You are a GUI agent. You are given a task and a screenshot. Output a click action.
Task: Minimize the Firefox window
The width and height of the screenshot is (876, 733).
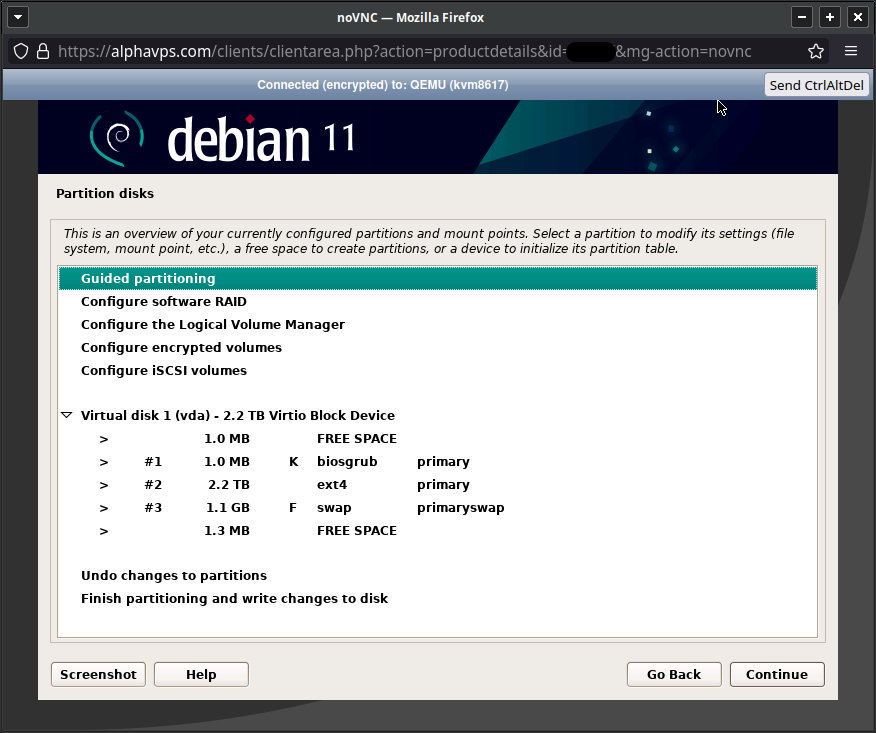point(802,17)
